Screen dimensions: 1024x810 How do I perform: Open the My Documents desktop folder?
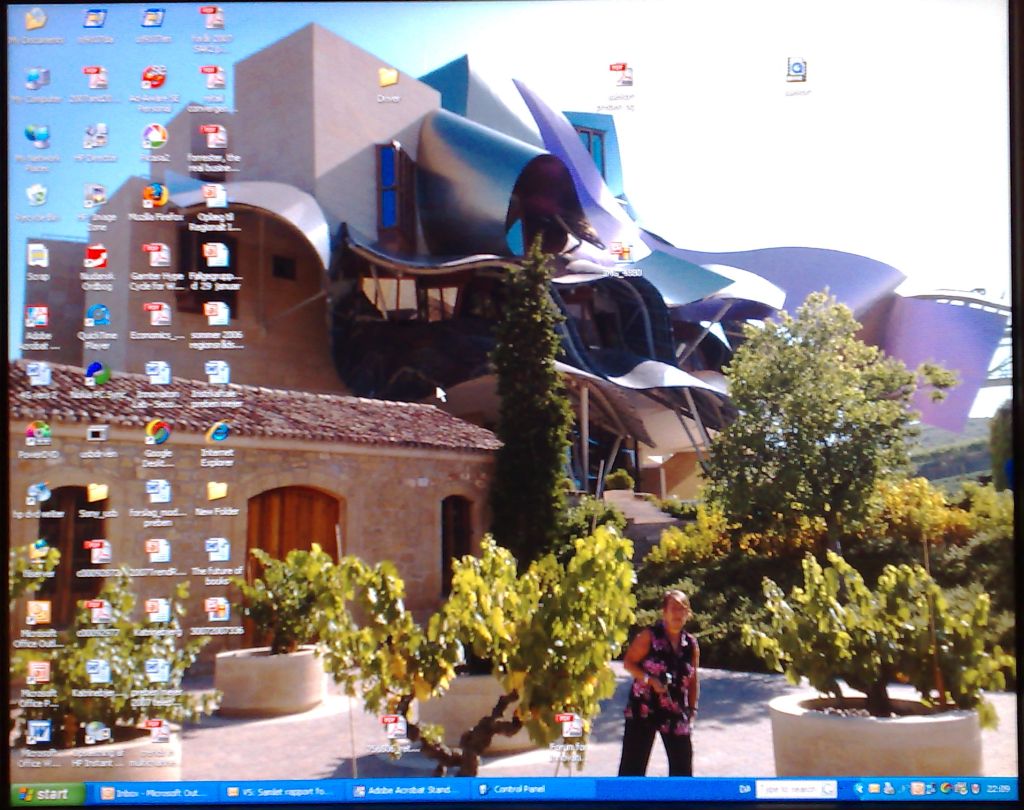35,19
